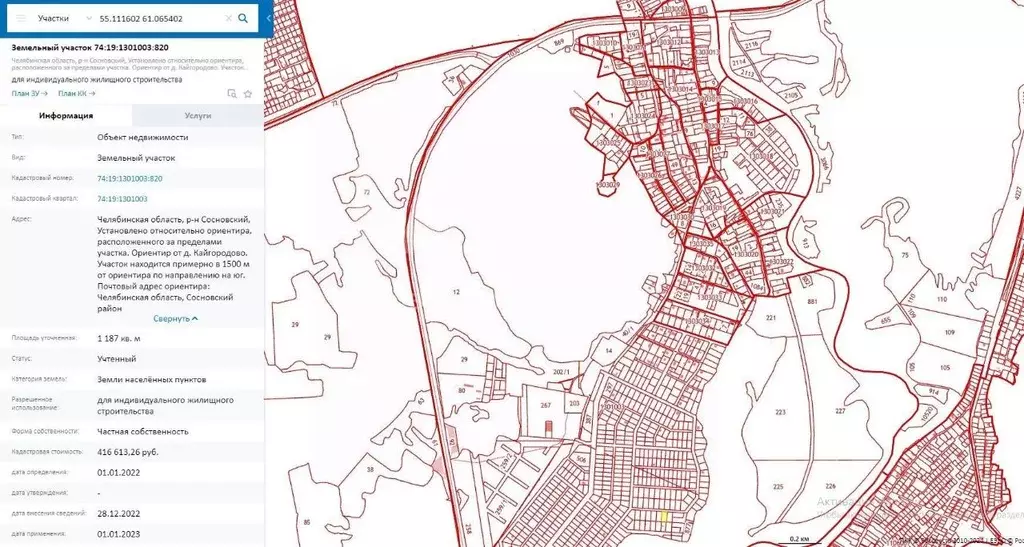Click the red shaded building in parcel 267

tap(548, 427)
